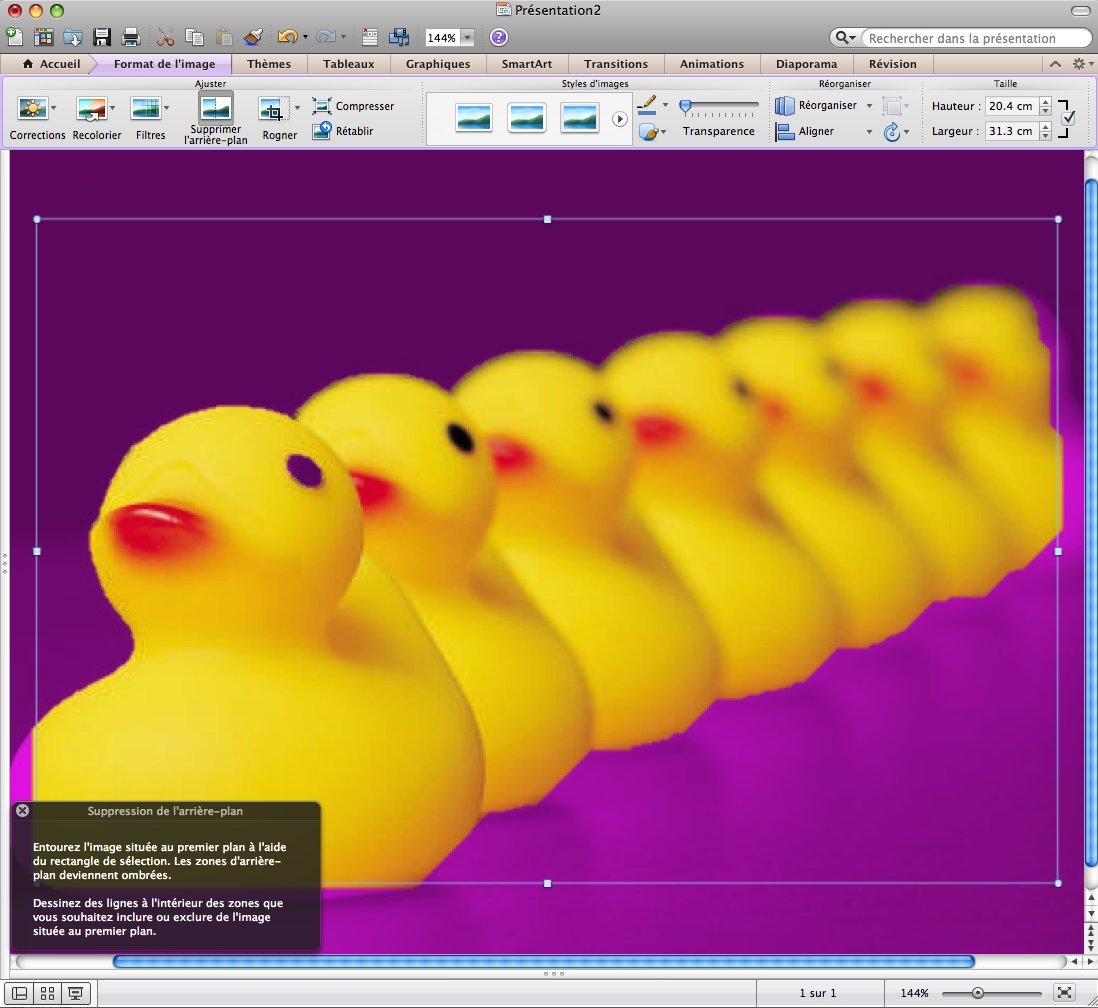Click the New Presentation icon
1098x1008 pixels.
[13, 36]
